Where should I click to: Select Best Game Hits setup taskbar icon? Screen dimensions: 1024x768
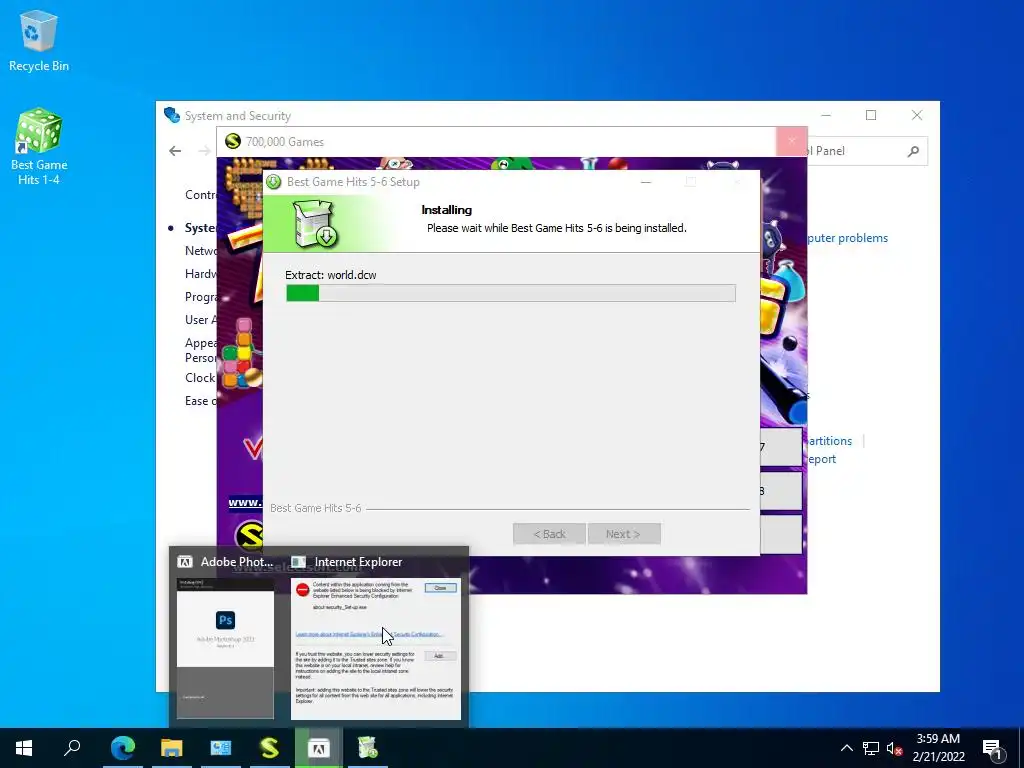click(368, 748)
